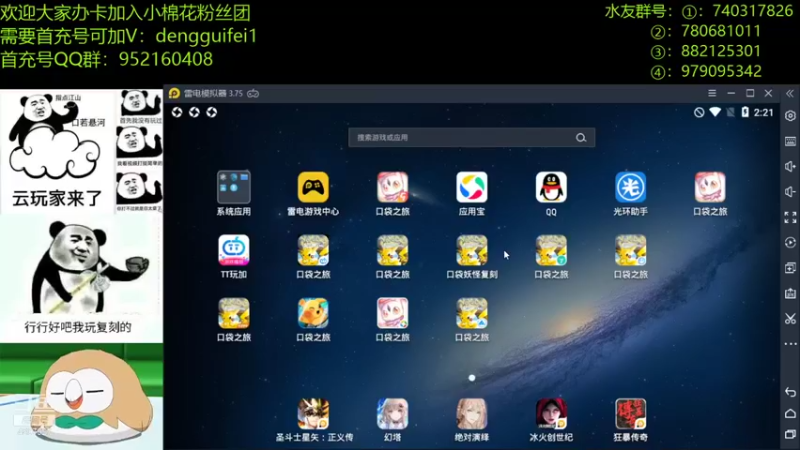
Task: Open 口袋之旅 with blue triangle badge
Action: click(471, 313)
